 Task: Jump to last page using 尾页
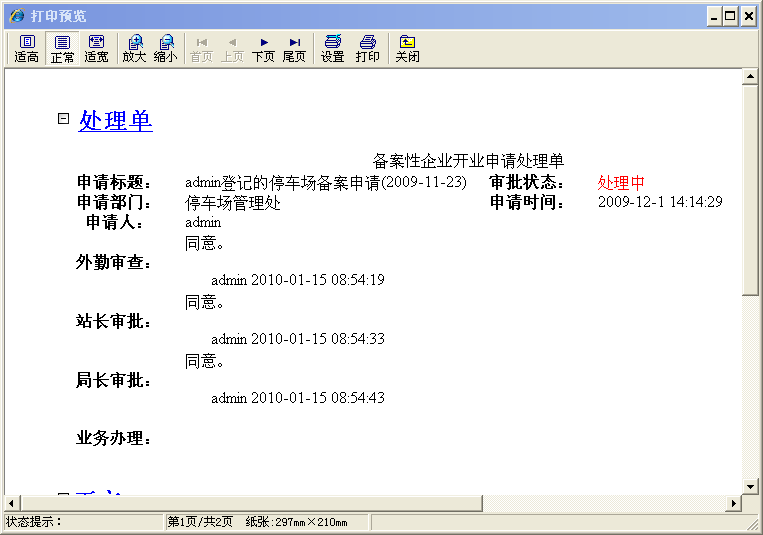294,48
